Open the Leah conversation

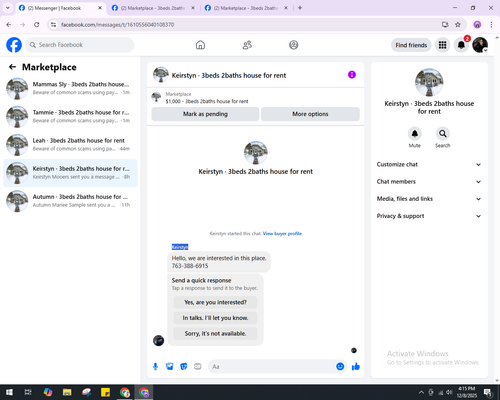point(70,144)
